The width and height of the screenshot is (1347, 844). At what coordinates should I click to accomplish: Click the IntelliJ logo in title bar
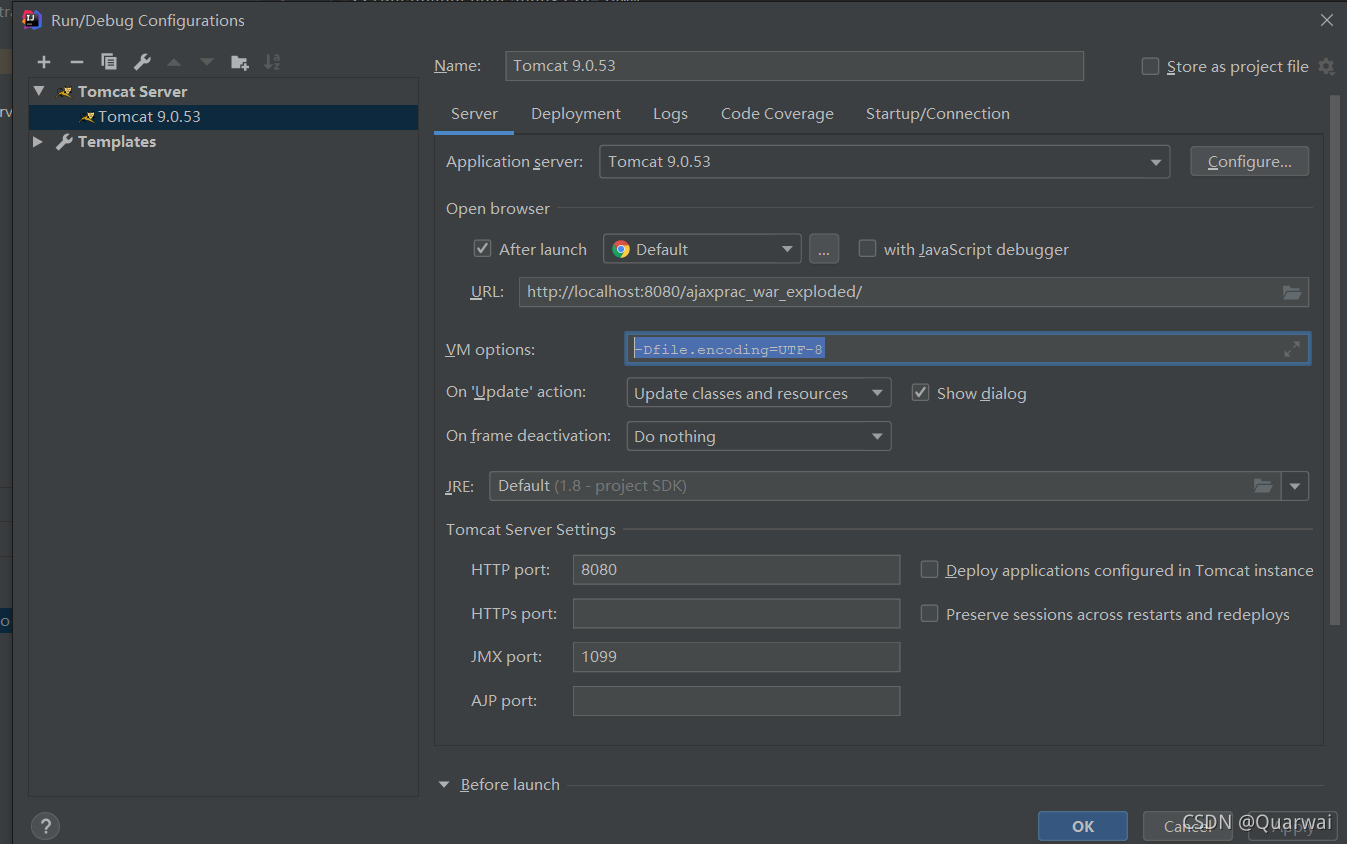click(x=32, y=19)
